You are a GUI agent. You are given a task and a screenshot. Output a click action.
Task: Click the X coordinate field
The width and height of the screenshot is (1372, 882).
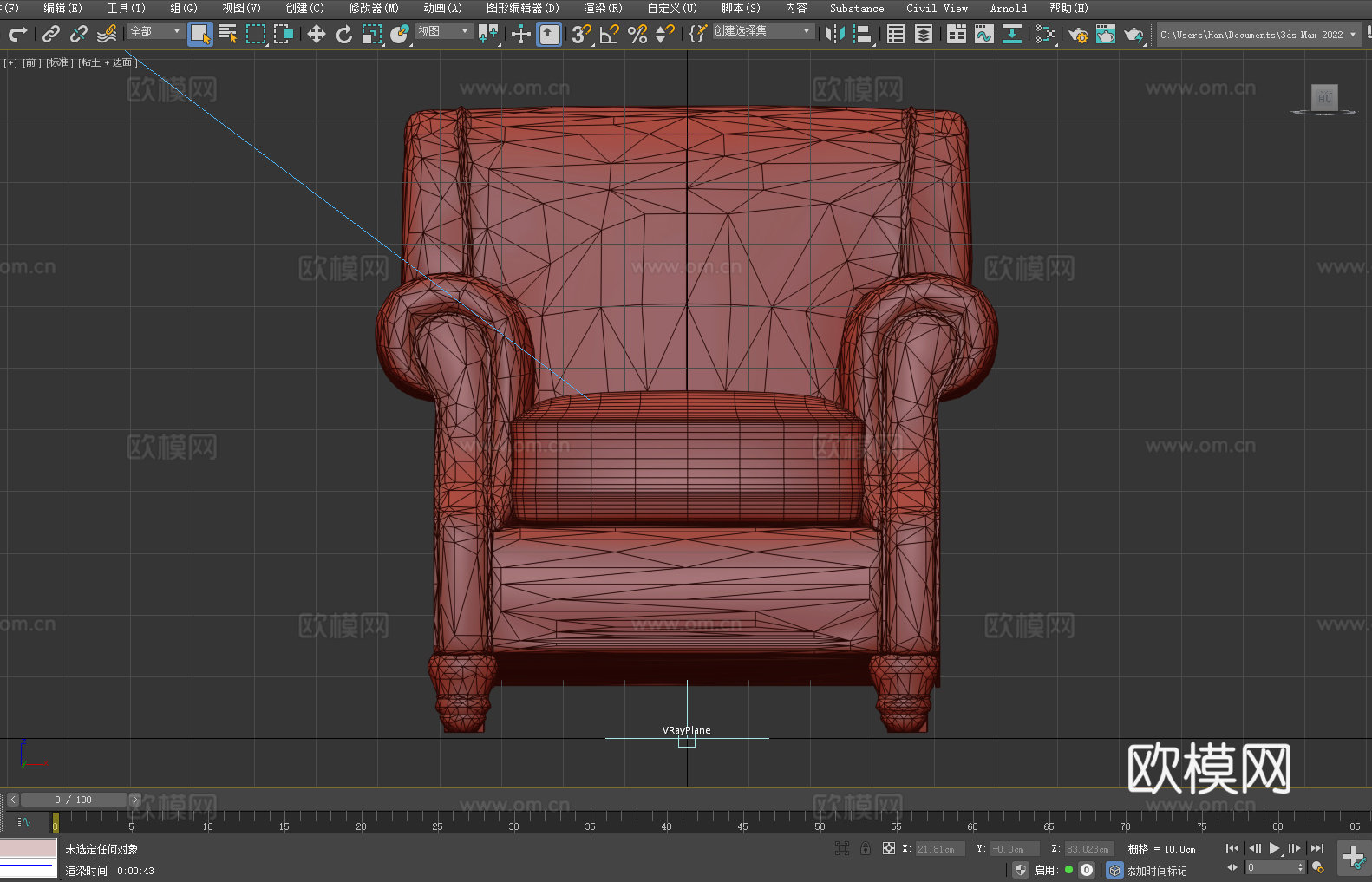point(940,849)
